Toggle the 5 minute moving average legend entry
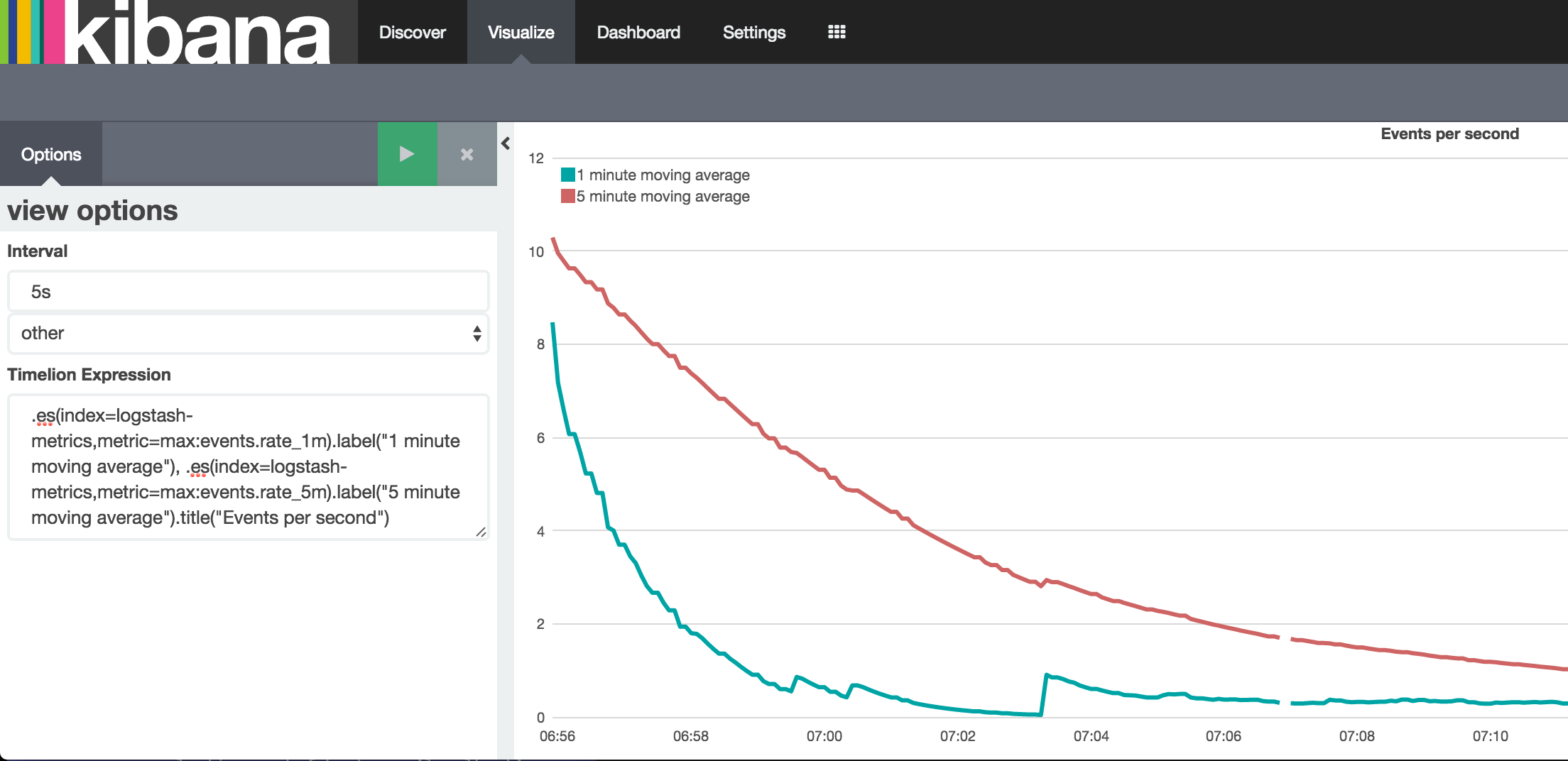 tap(663, 196)
